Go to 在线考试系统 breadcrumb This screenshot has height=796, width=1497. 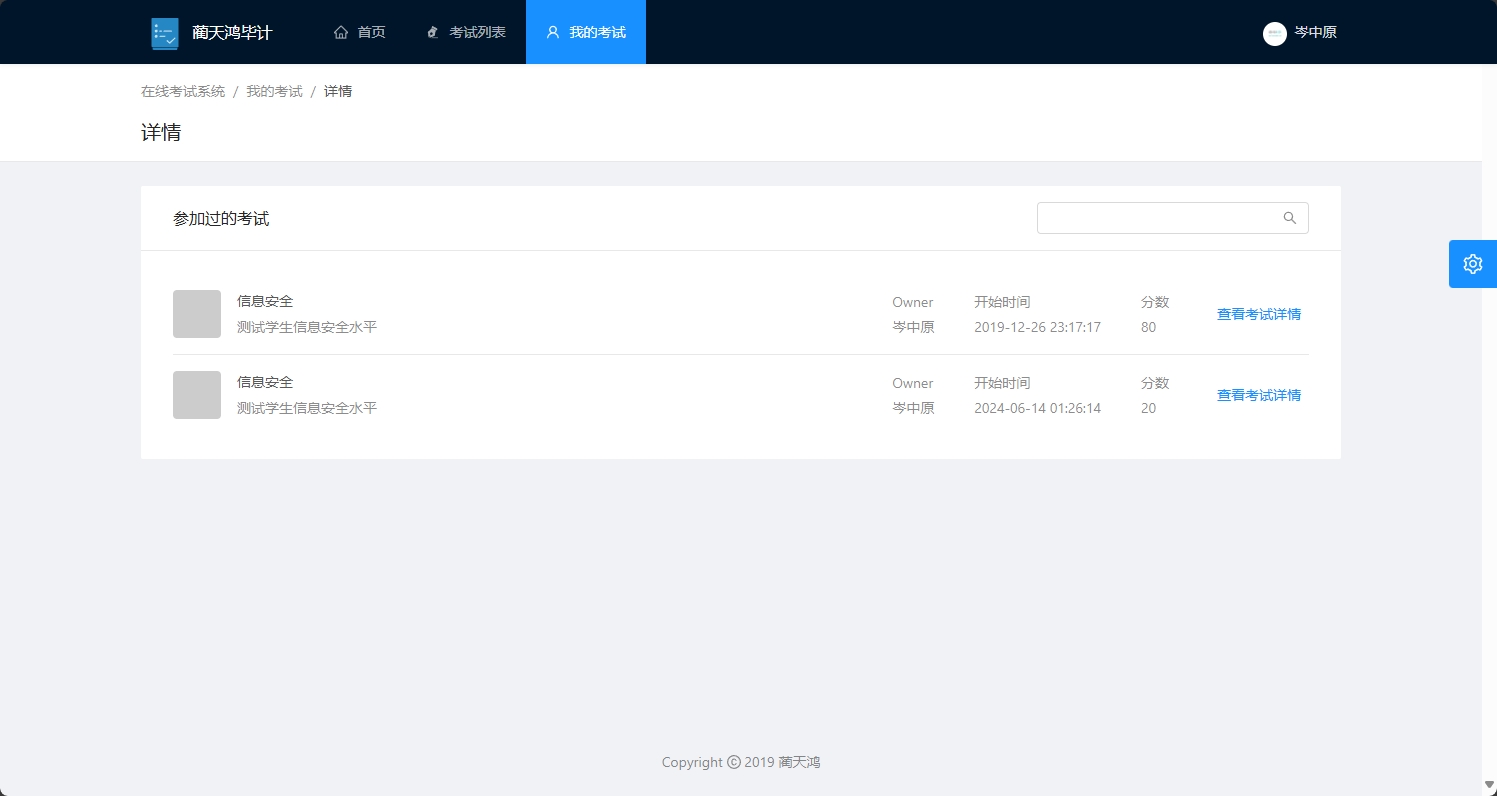tap(183, 91)
